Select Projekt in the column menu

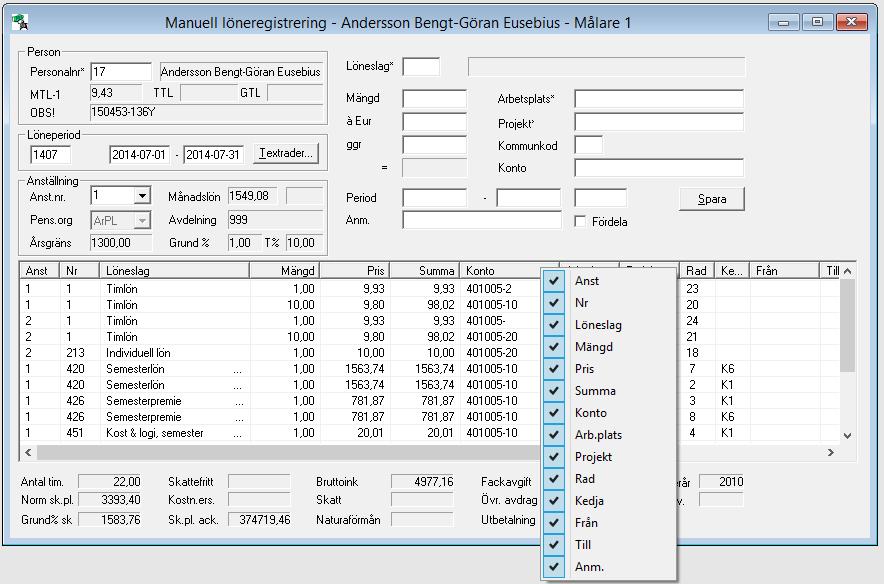click(608, 457)
